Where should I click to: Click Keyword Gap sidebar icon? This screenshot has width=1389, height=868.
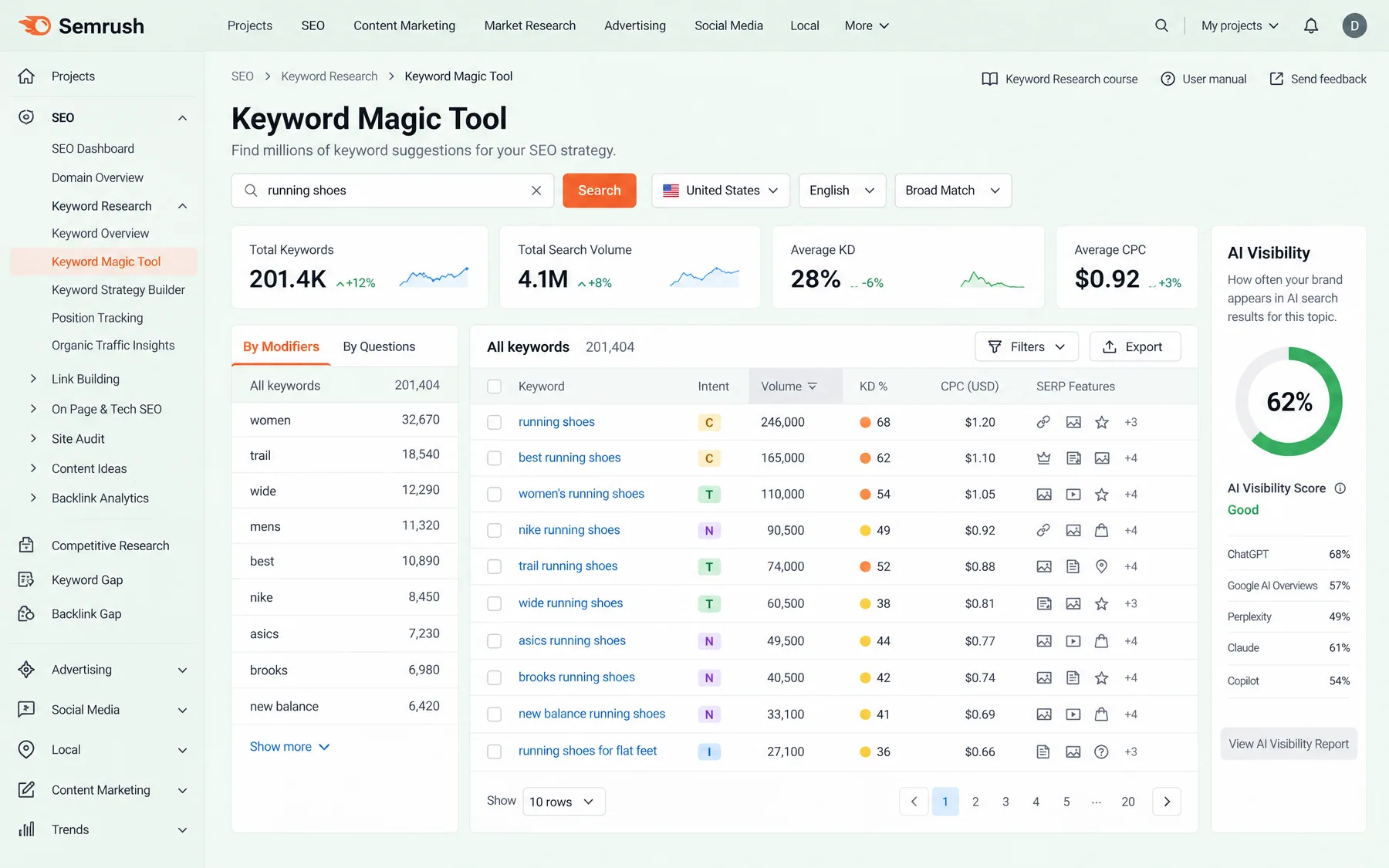(x=26, y=579)
